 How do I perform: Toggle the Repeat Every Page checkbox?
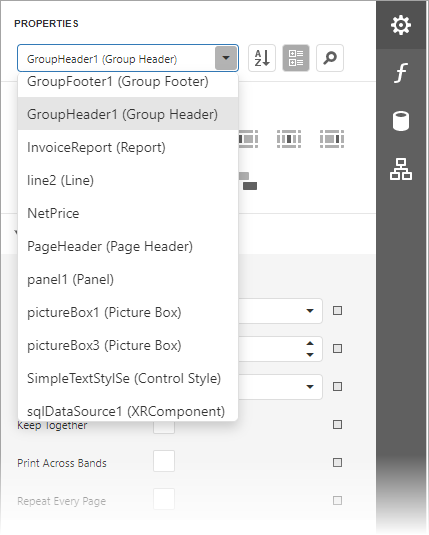click(x=164, y=499)
